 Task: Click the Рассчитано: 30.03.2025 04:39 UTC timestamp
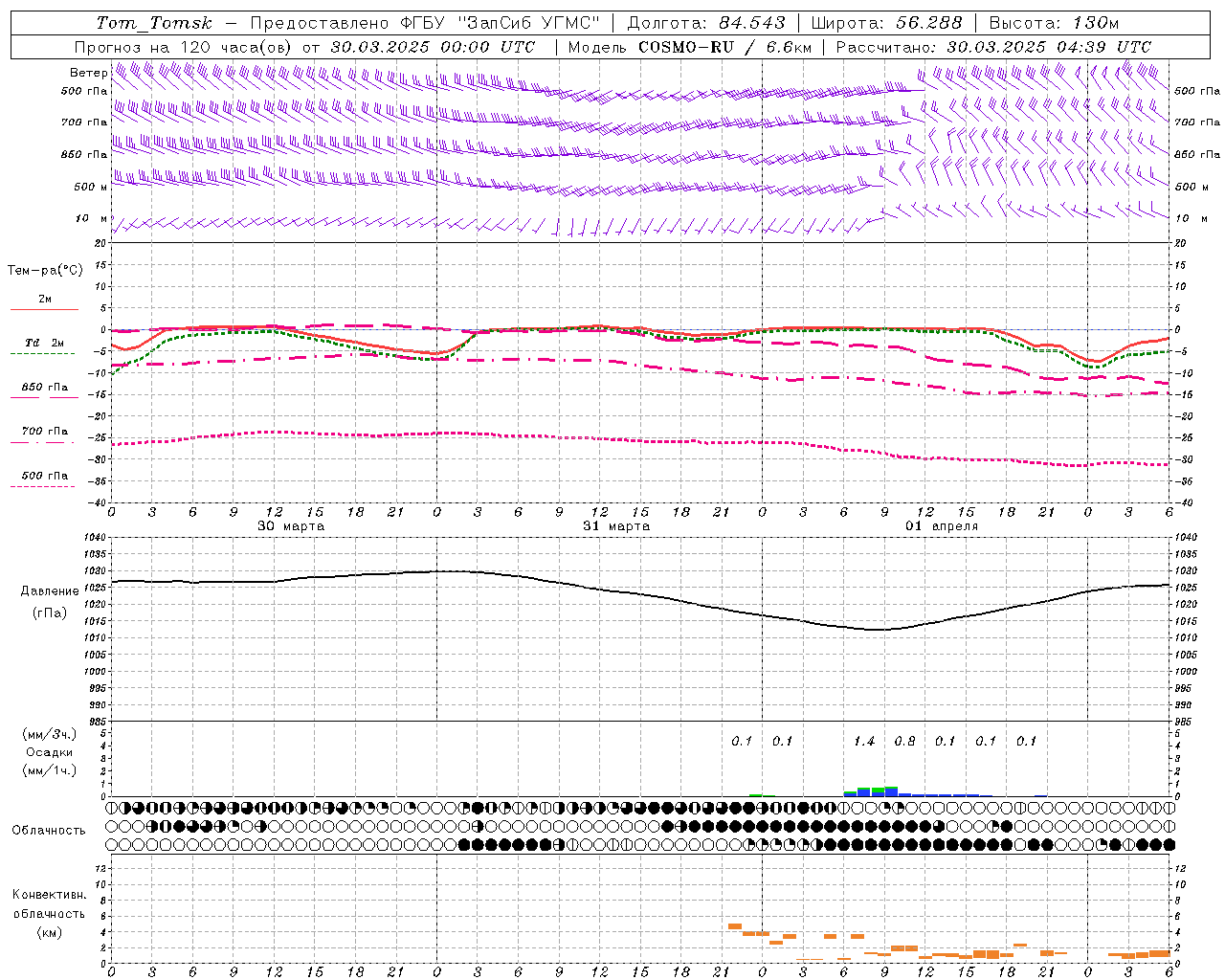click(x=993, y=47)
